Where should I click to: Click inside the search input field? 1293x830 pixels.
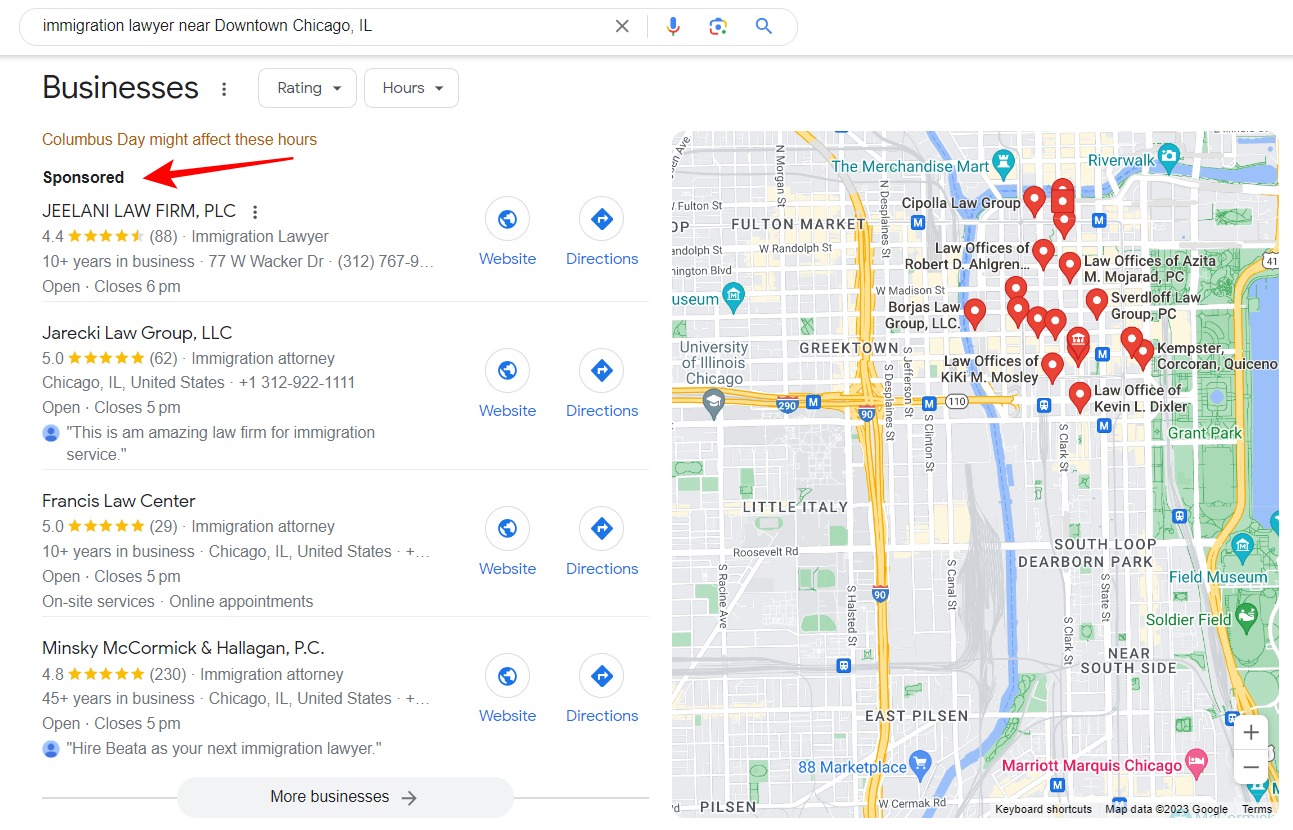pyautogui.click(x=300, y=25)
